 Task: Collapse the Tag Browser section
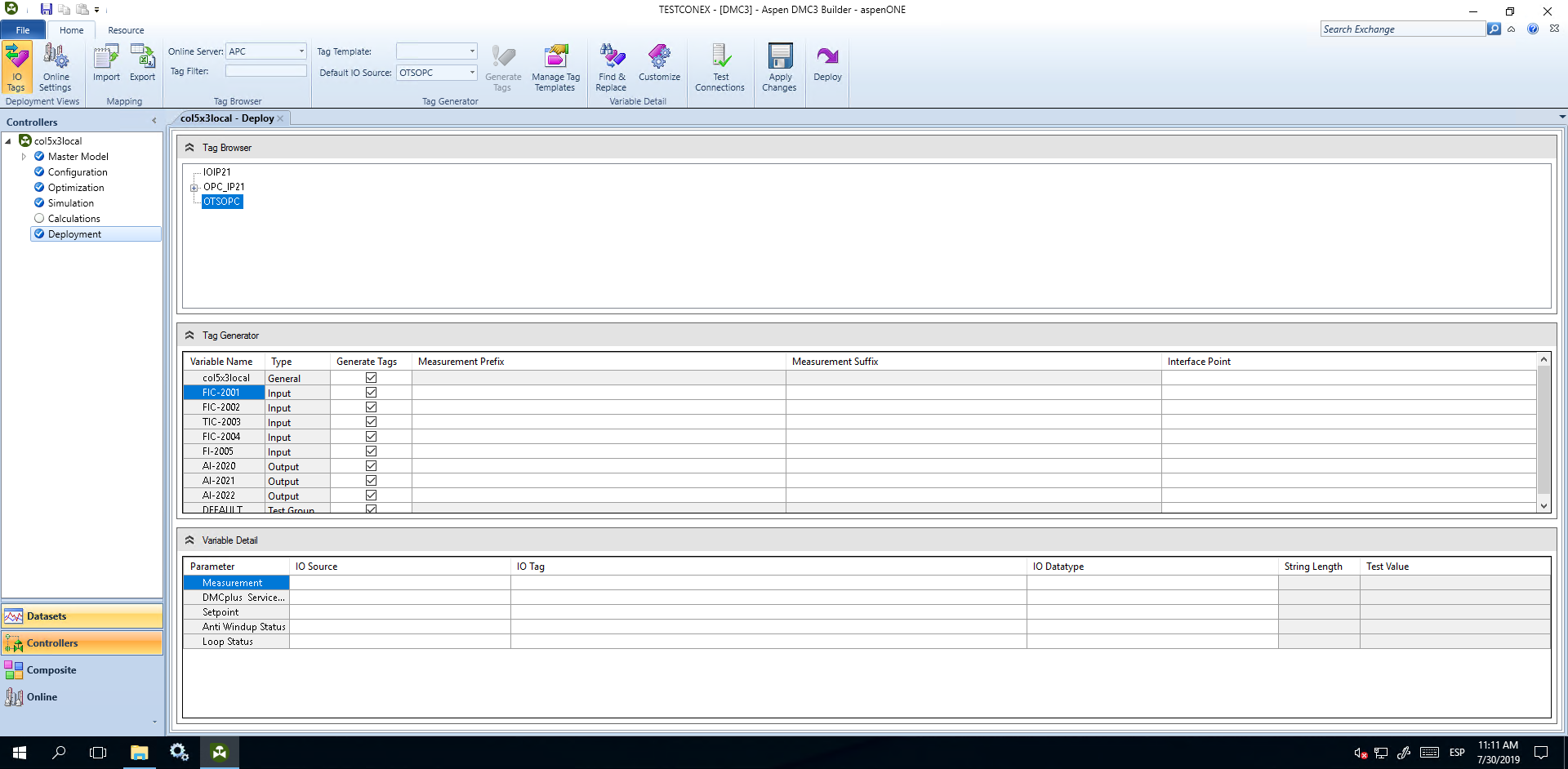click(189, 148)
